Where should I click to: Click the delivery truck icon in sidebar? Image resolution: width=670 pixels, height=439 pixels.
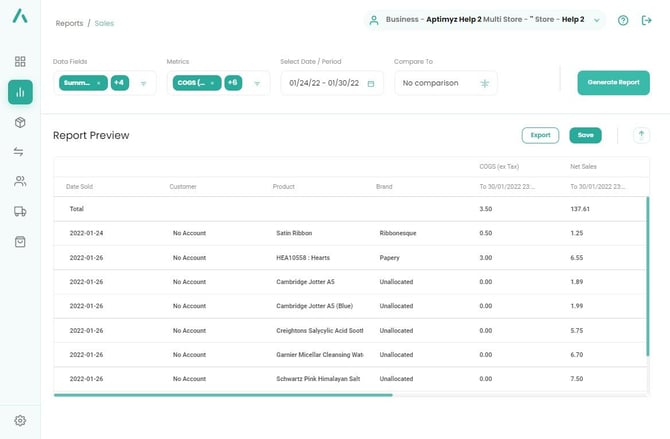[20, 212]
